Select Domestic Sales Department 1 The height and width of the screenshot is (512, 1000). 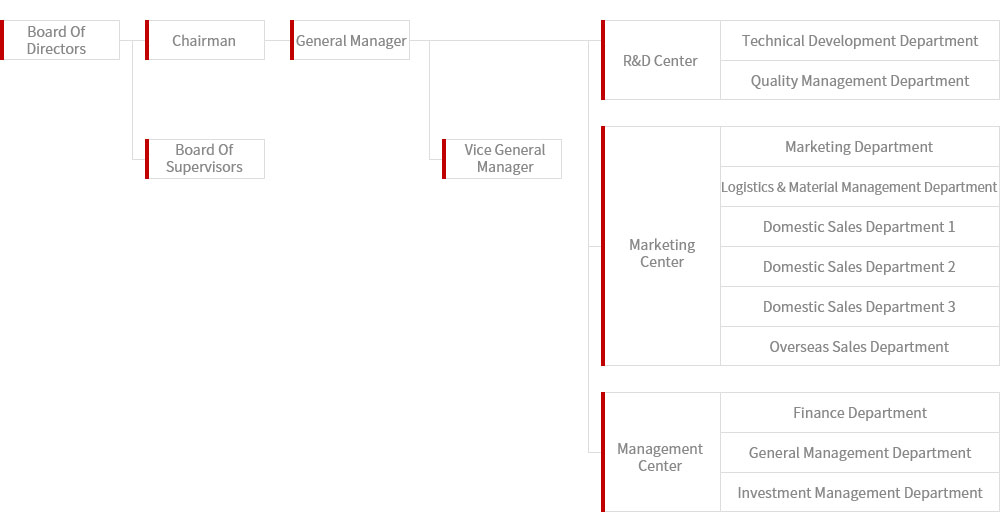click(859, 227)
